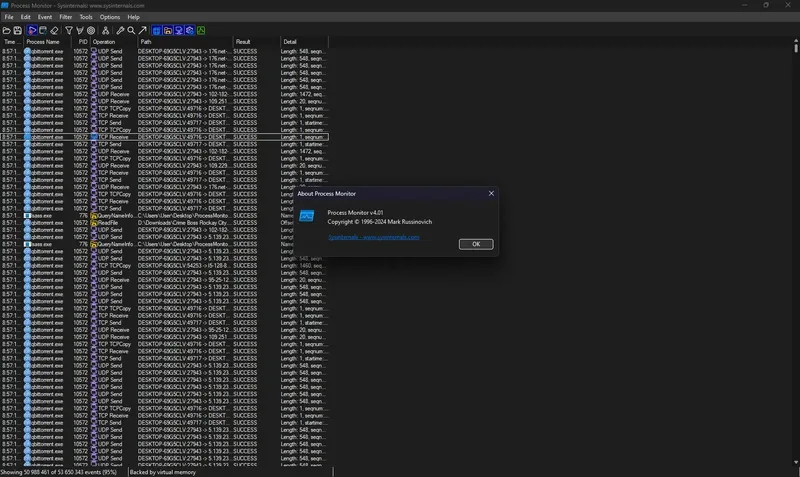Click the scrollbar down arrow
800x477 pixels.
click(x=796, y=462)
